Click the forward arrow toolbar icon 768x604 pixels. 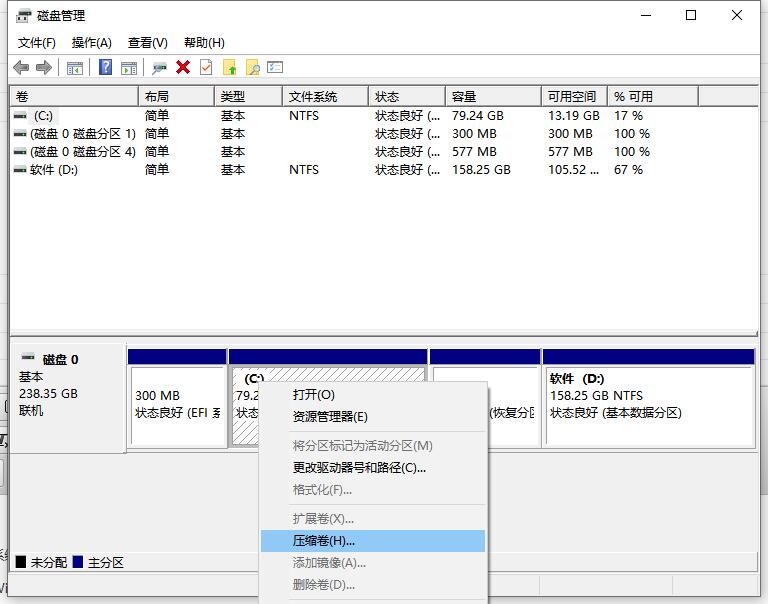pos(44,67)
